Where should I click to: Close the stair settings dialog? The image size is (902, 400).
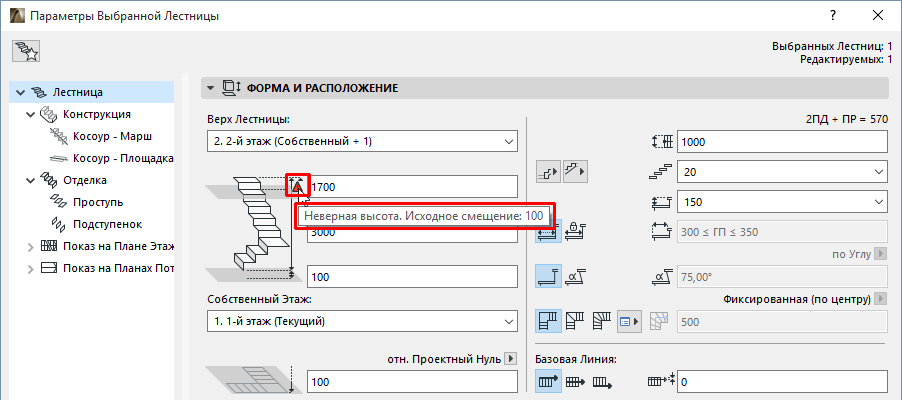click(877, 16)
